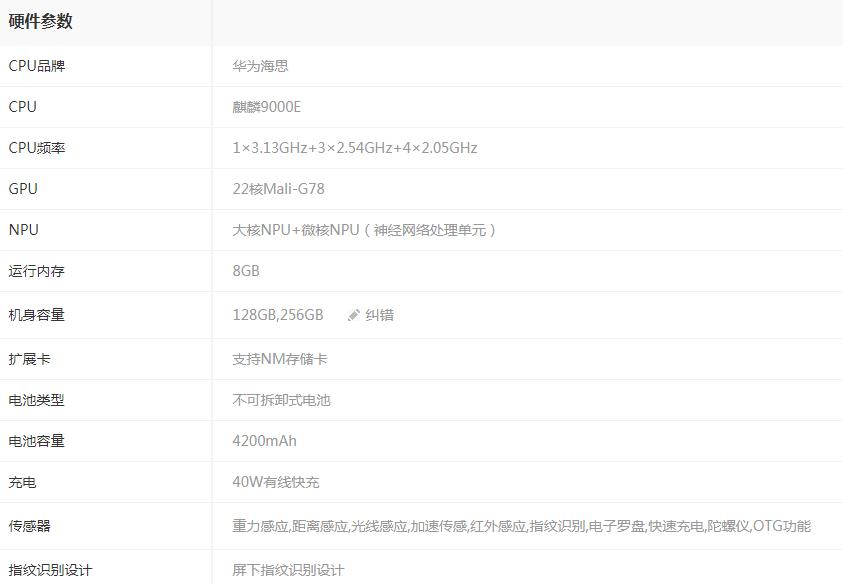Select the 华为海思 CPU brand value

261,66
